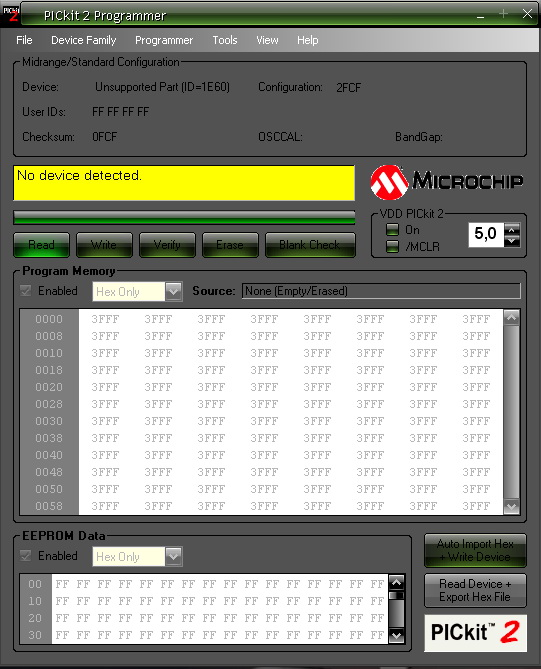
Task: Click the Erase button
Action: click(230, 245)
